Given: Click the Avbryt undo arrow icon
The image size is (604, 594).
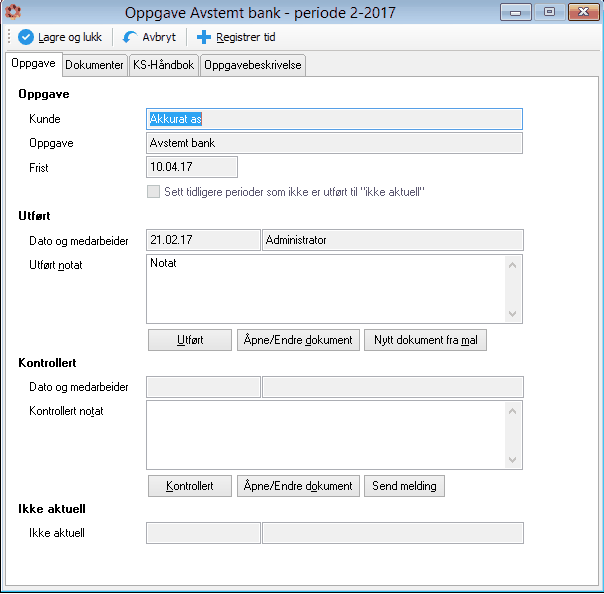Looking at the screenshot, I should click(130, 37).
